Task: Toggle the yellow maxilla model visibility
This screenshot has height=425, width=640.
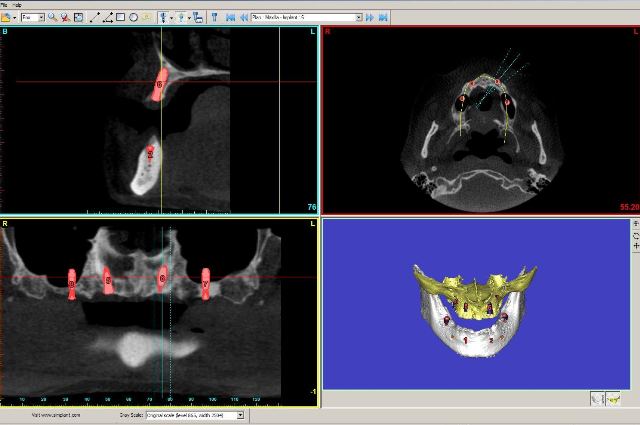Action: 615,398
